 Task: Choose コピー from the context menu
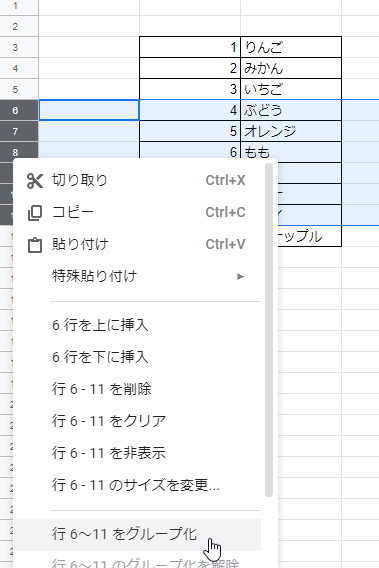72,212
